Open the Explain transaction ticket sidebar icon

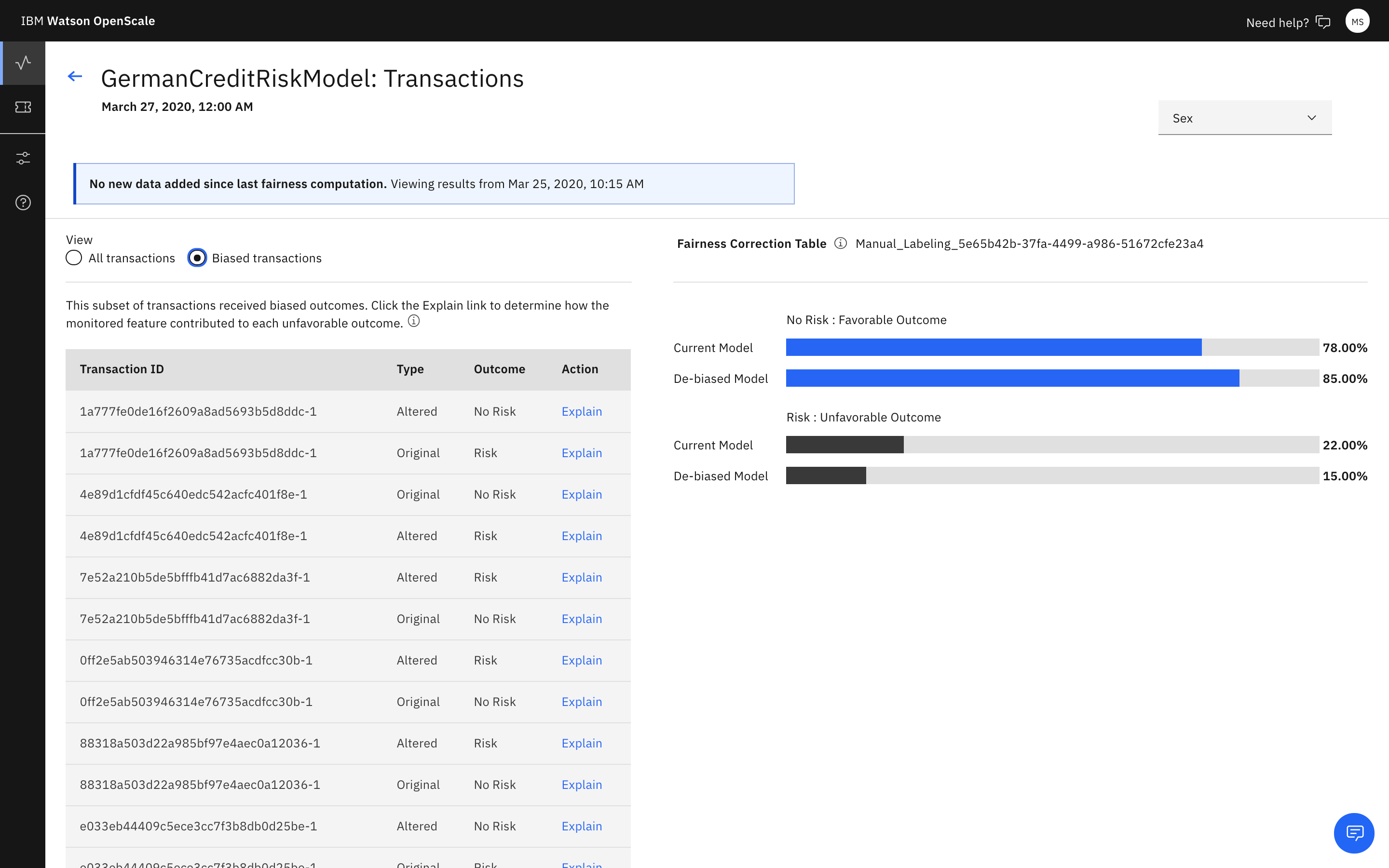23,108
